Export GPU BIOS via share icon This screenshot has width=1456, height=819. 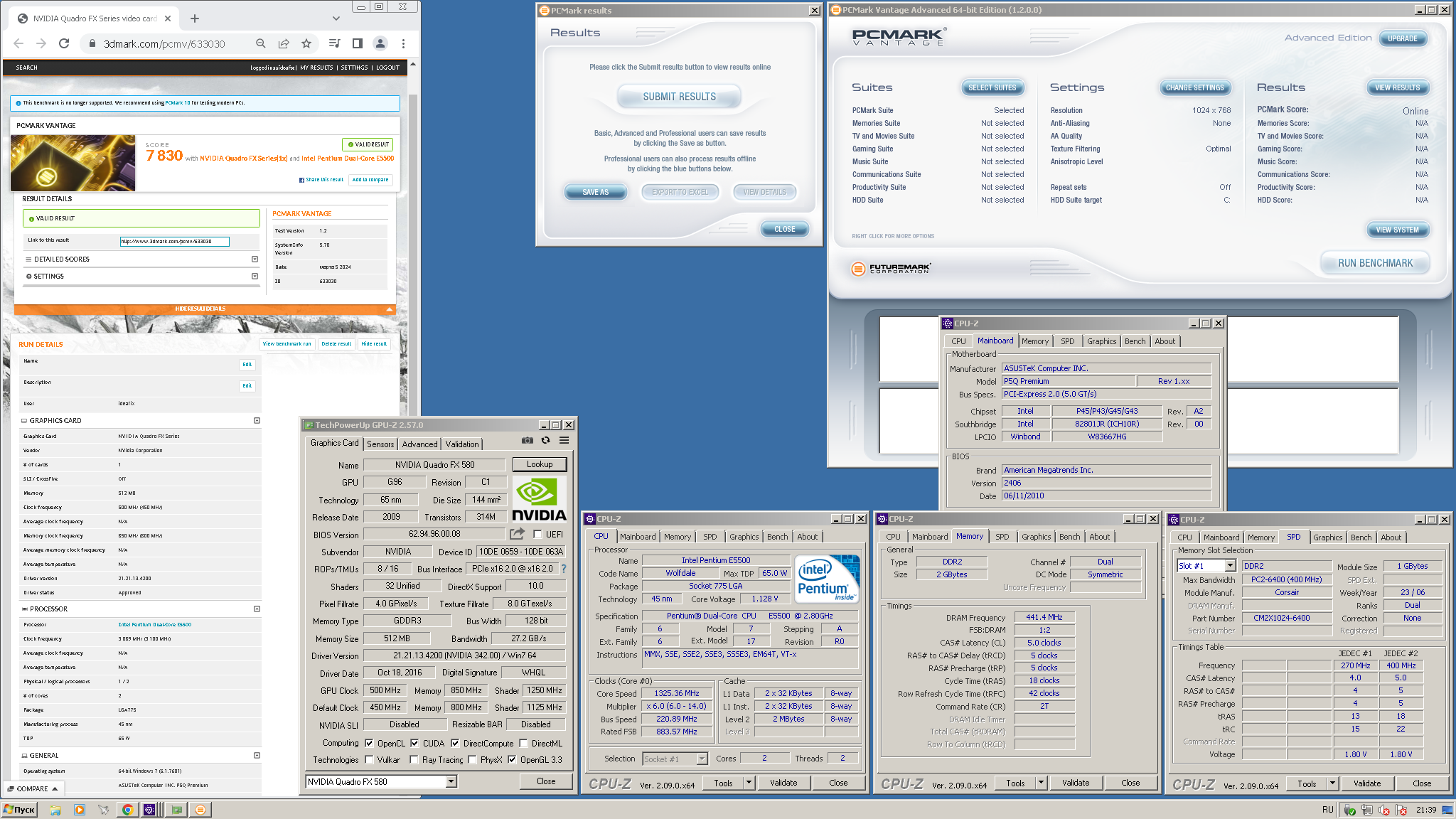coord(517,533)
